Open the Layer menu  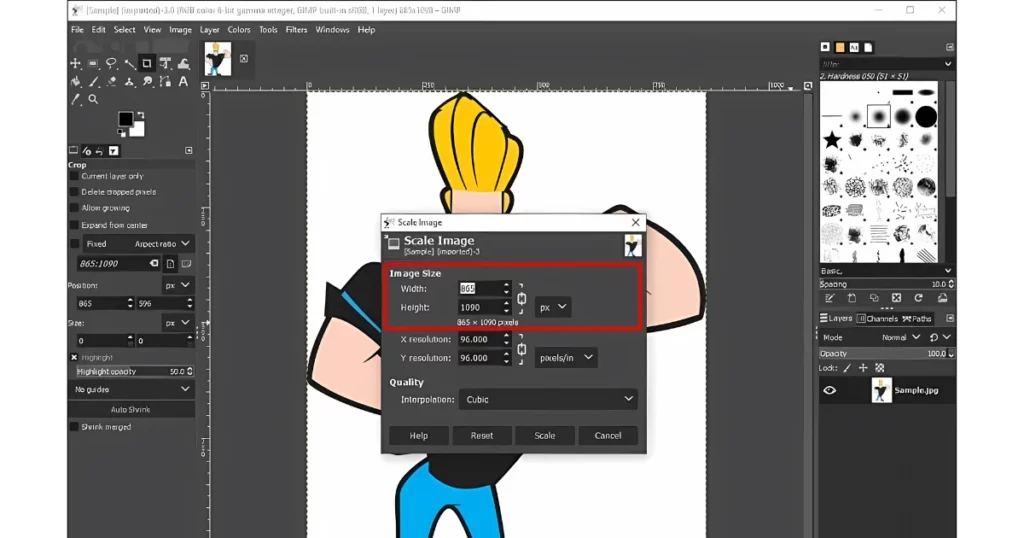click(210, 29)
